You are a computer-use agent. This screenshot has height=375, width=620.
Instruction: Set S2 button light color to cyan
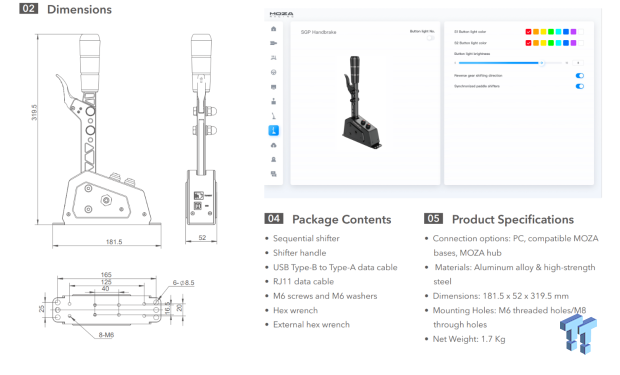[x=558, y=43]
